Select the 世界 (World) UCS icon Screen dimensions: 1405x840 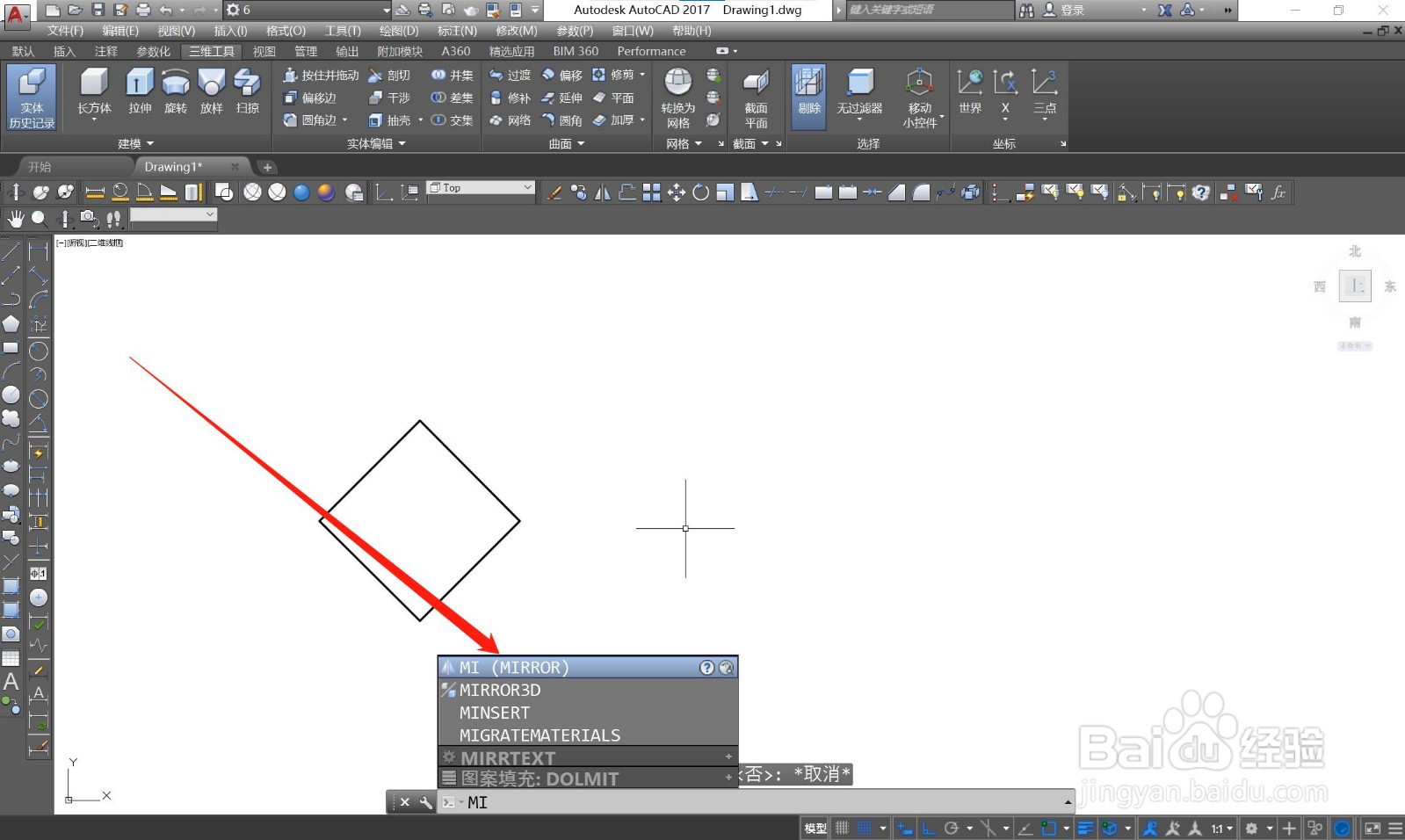(970, 91)
